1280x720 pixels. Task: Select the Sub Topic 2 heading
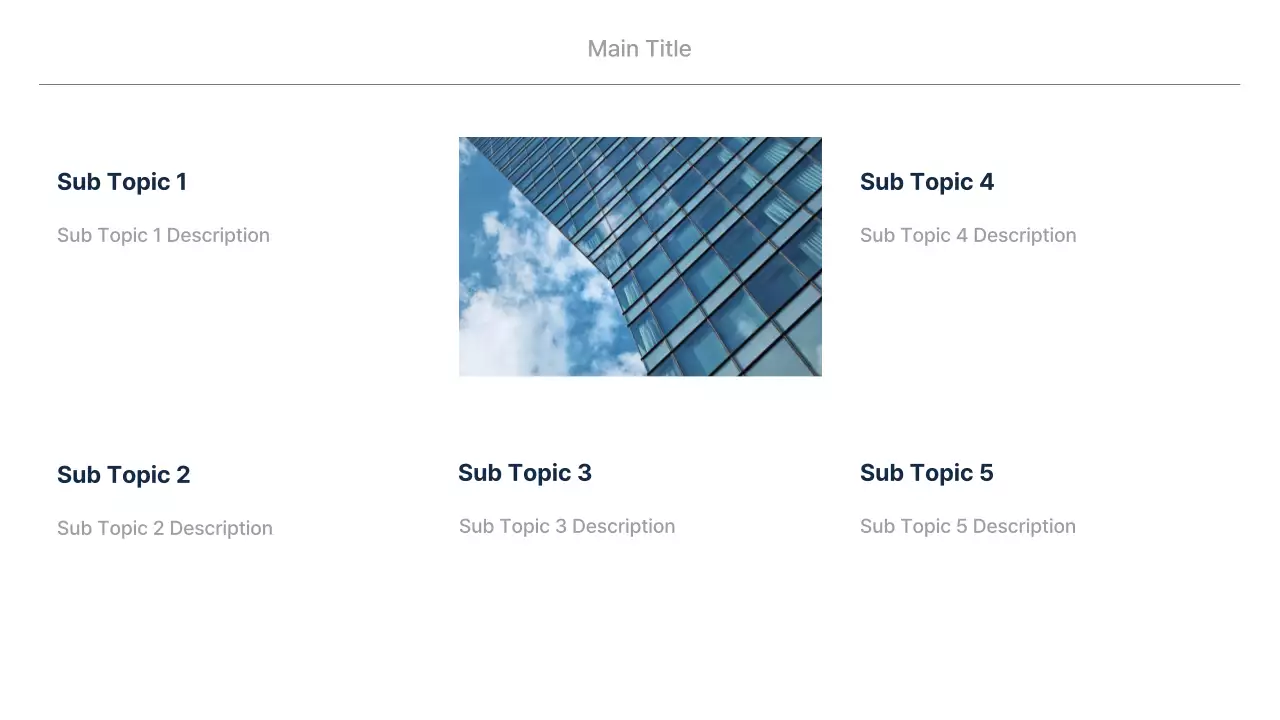(x=123, y=475)
